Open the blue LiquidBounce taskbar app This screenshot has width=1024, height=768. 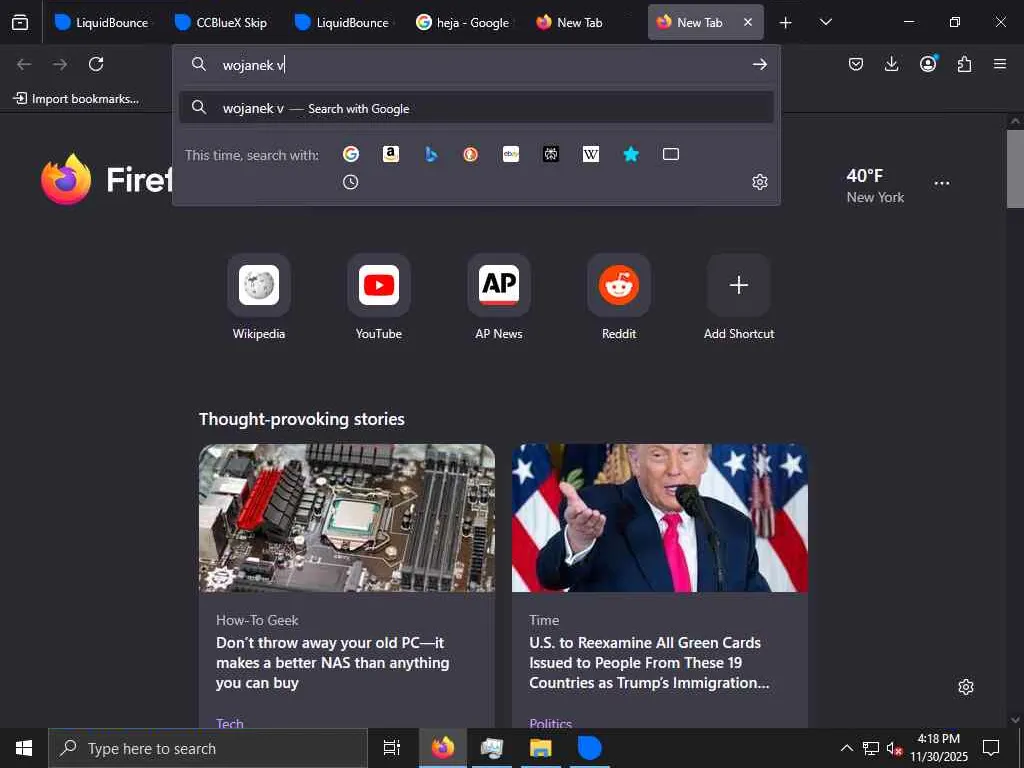point(589,748)
